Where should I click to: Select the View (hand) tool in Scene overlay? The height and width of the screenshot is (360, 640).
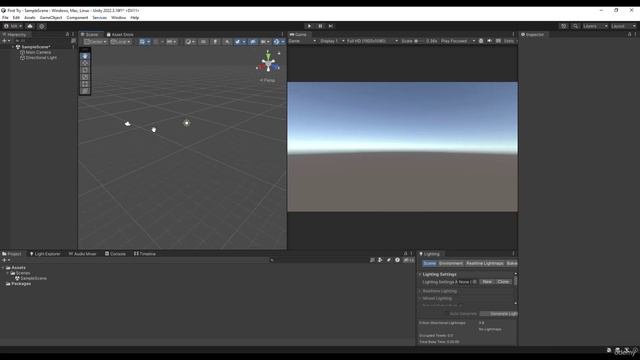[x=85, y=56]
